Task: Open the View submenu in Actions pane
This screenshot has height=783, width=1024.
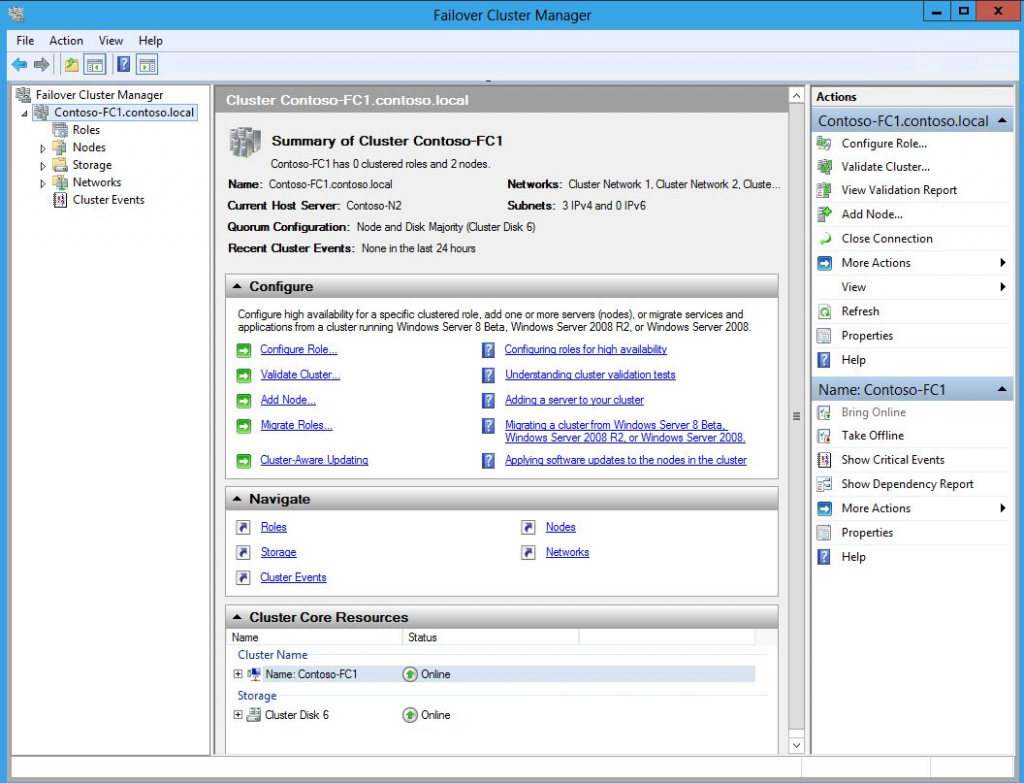Action: click(x=912, y=287)
